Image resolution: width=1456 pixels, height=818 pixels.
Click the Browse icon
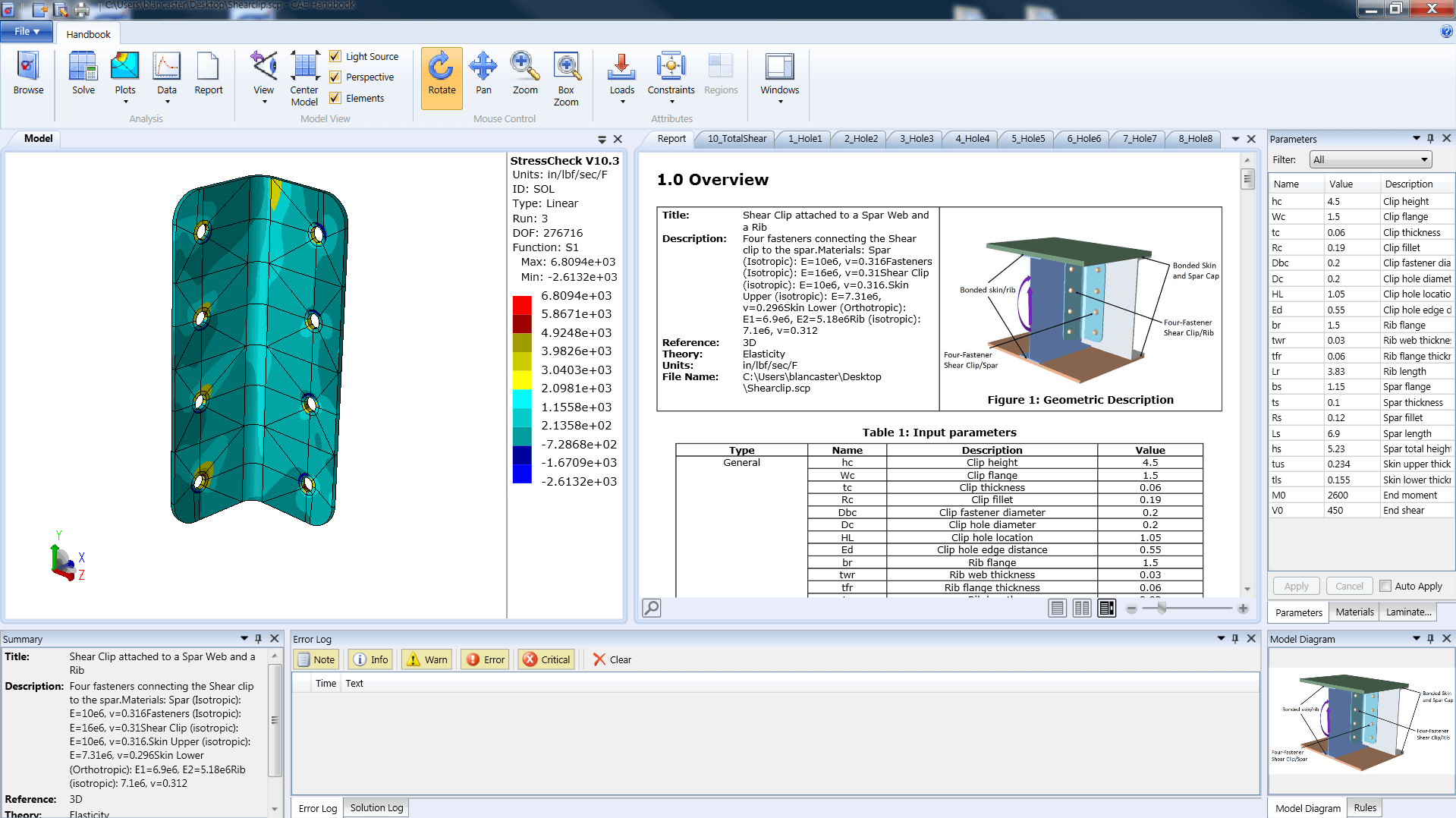pyautogui.click(x=27, y=72)
